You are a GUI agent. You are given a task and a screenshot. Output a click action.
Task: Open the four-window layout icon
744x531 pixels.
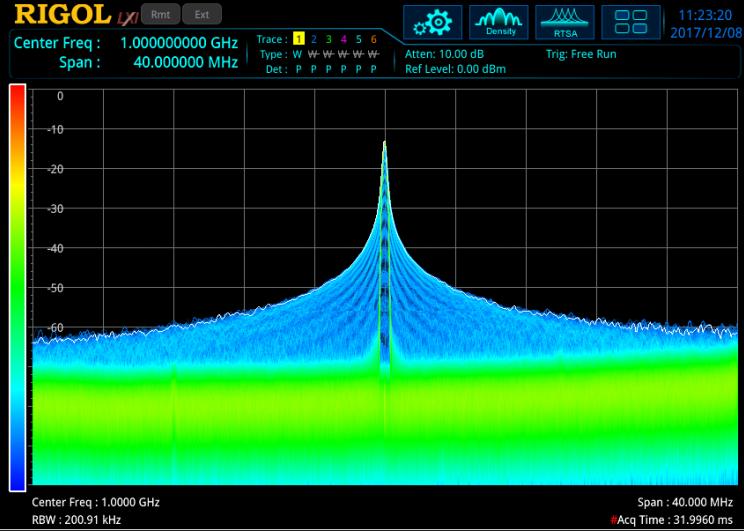pyautogui.click(x=631, y=22)
